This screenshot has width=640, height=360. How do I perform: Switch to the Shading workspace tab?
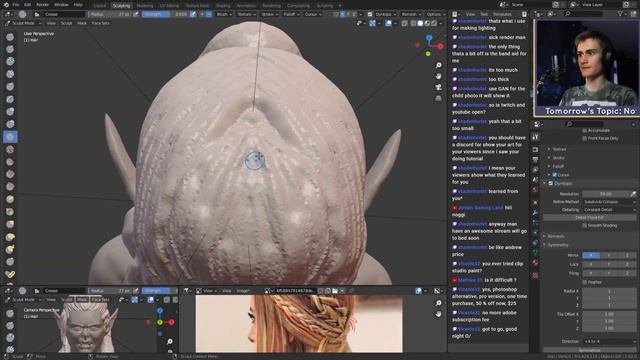click(223, 6)
